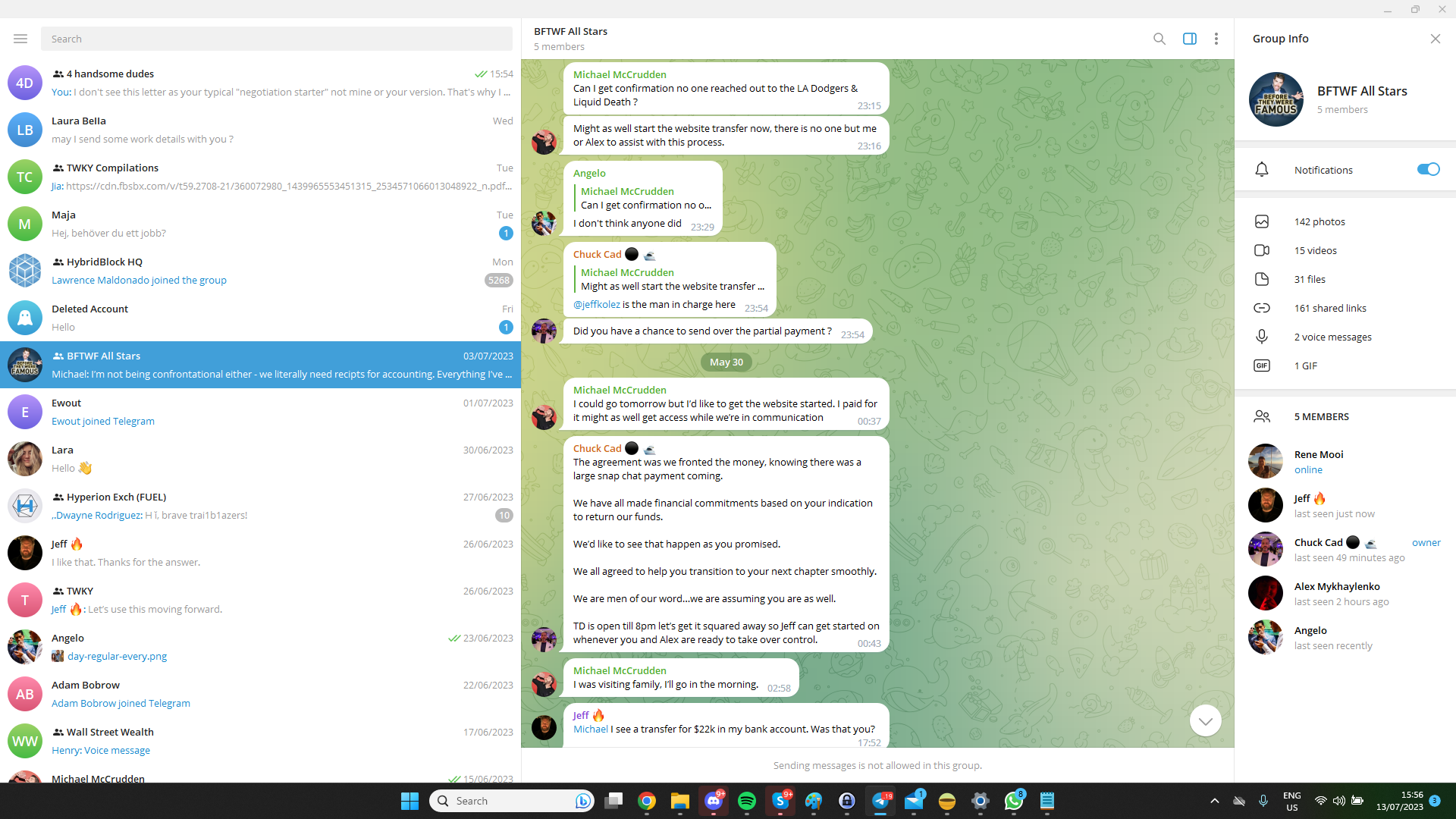Image resolution: width=1456 pixels, height=819 pixels.
Task: Open 161 shared links
Action: [1330, 308]
